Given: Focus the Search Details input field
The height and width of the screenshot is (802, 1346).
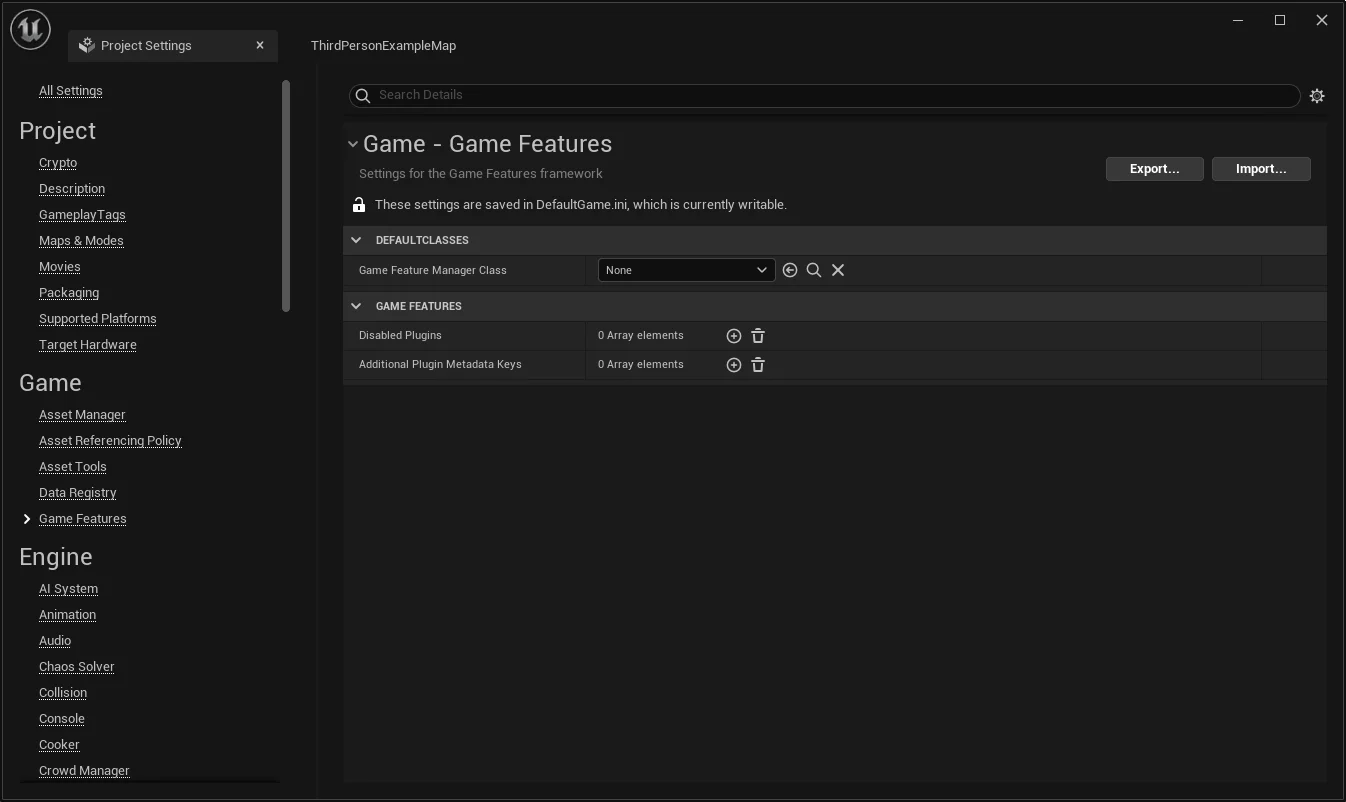Looking at the screenshot, I should [830, 95].
